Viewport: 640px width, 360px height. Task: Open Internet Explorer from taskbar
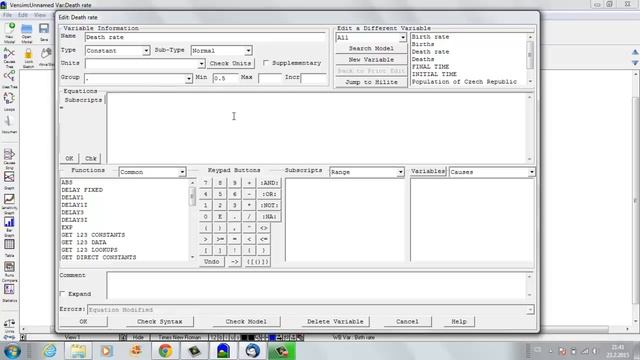point(50,351)
